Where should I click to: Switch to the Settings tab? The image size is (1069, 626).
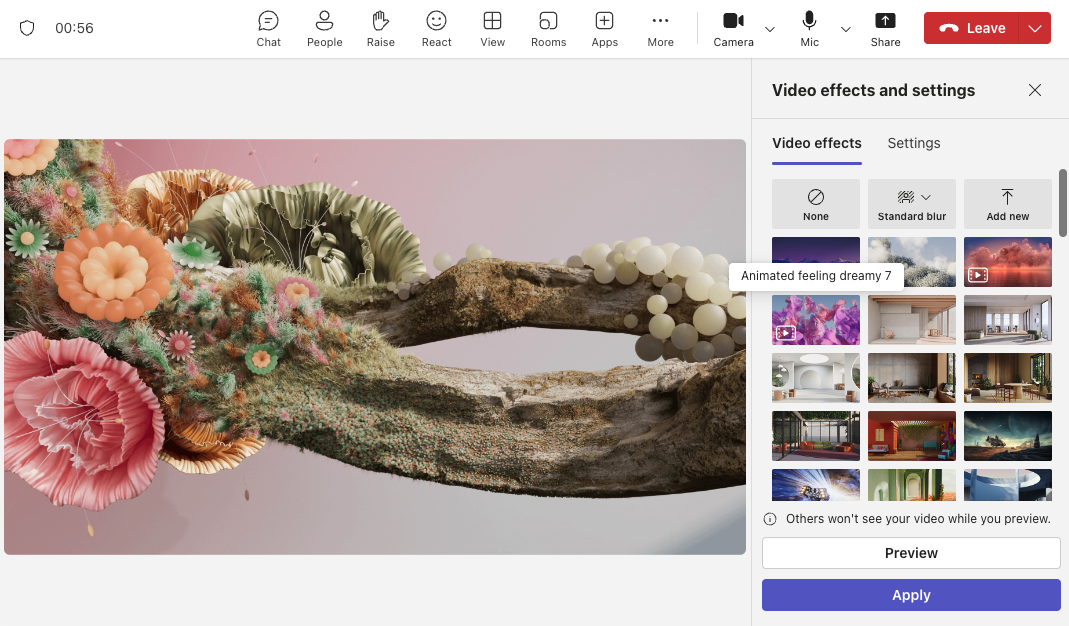tap(914, 143)
